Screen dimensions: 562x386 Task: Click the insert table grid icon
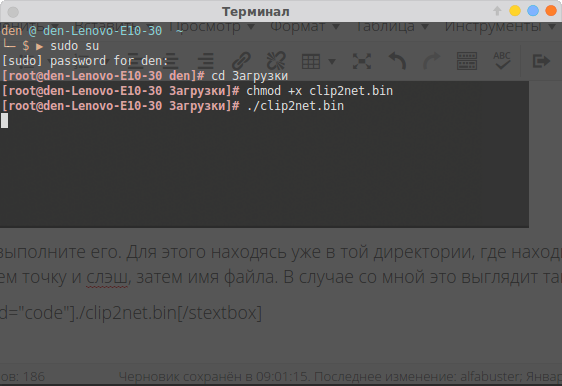tap(311, 61)
